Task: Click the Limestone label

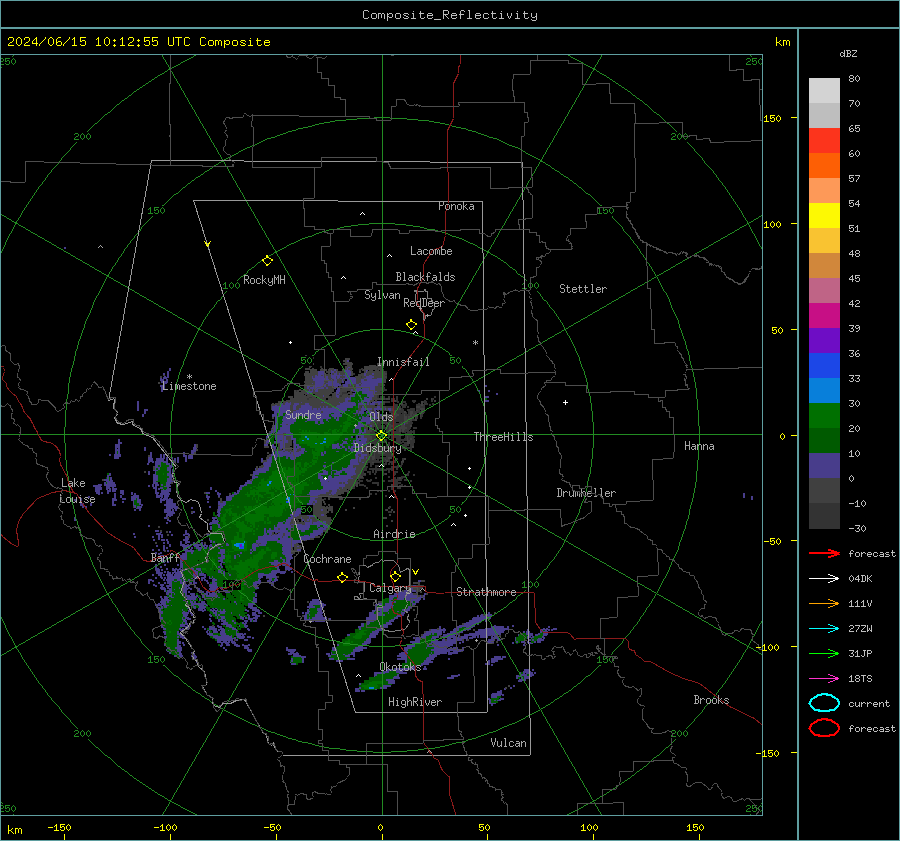Action: point(189,386)
